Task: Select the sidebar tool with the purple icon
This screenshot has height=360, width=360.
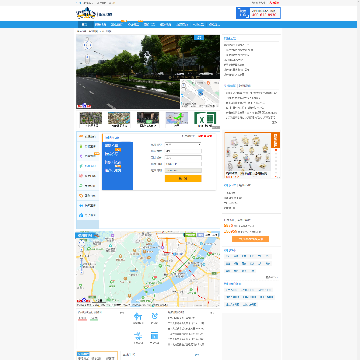Action: [x=88, y=156]
